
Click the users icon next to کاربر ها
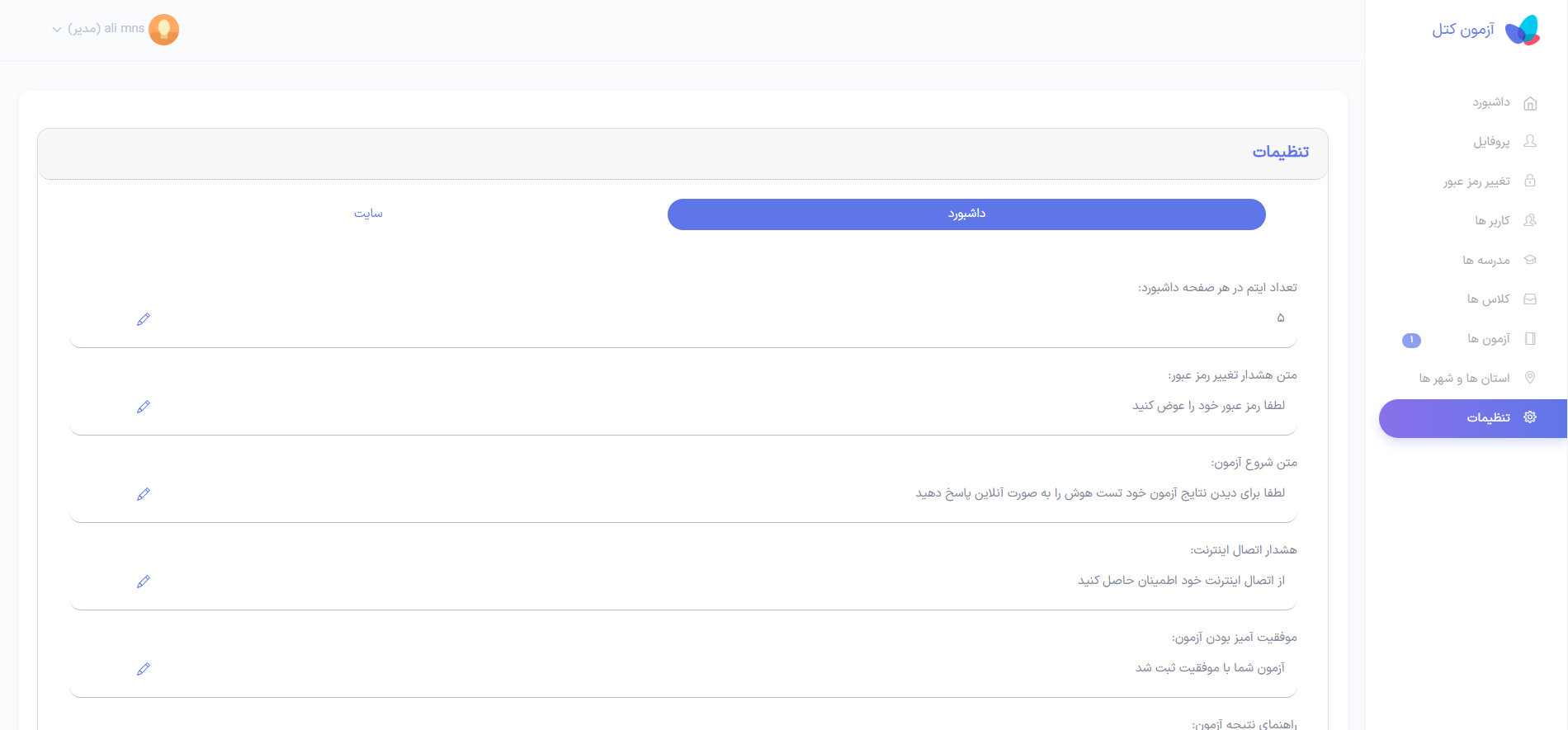1530,220
